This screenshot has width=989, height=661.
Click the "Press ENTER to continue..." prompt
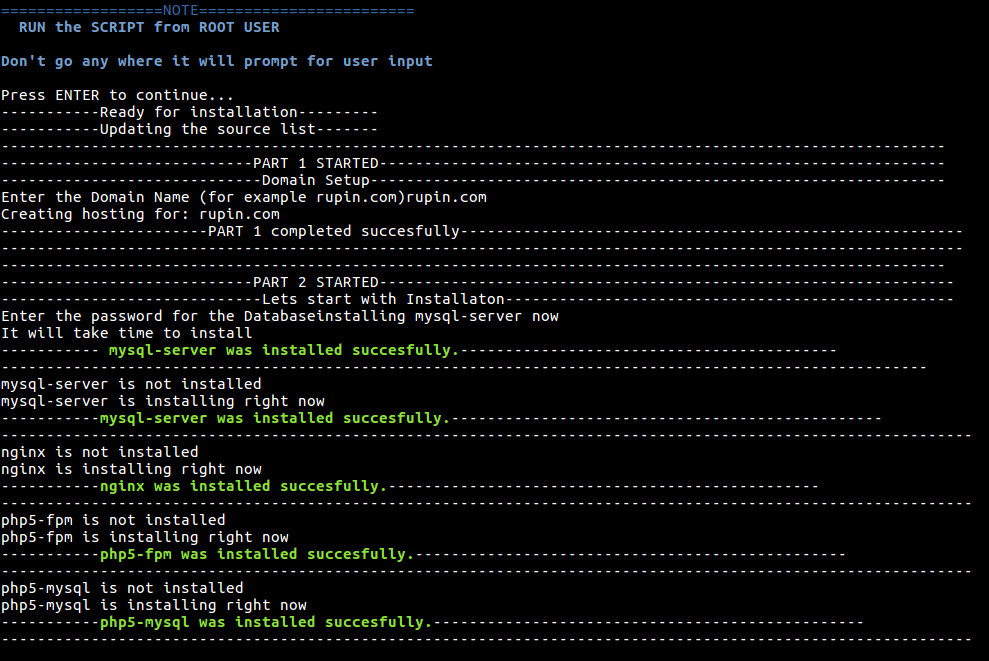pyautogui.click(x=117, y=95)
